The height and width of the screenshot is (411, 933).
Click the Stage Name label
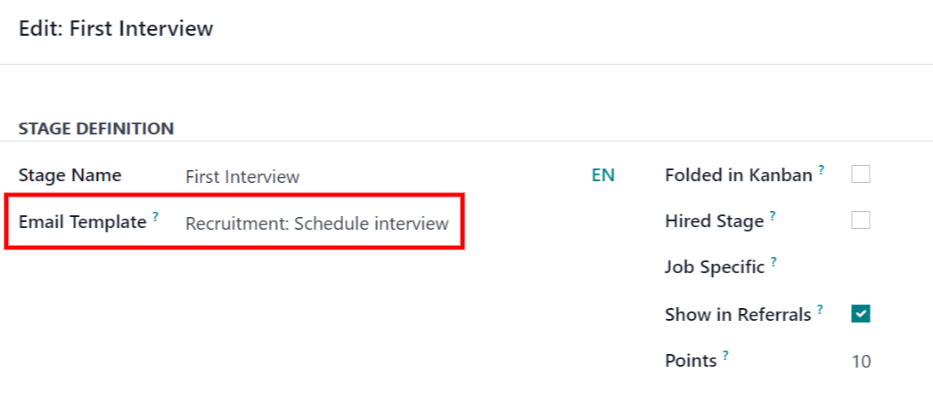[70, 176]
